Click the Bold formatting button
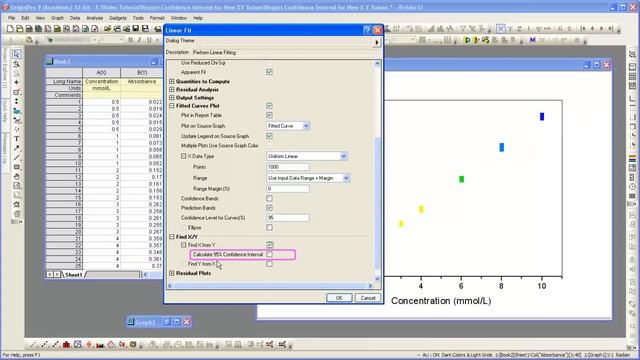 coord(130,40)
